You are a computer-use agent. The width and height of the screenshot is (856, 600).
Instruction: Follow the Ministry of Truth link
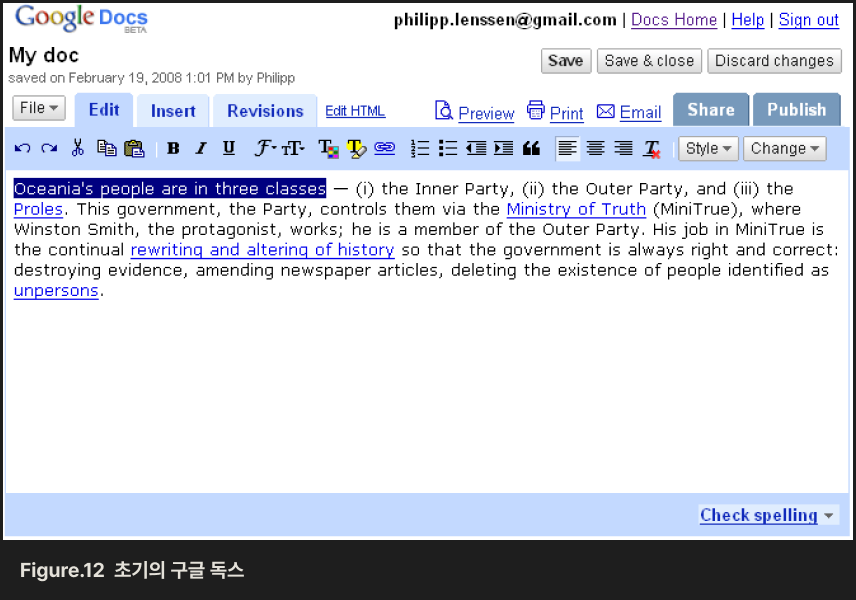coord(576,209)
